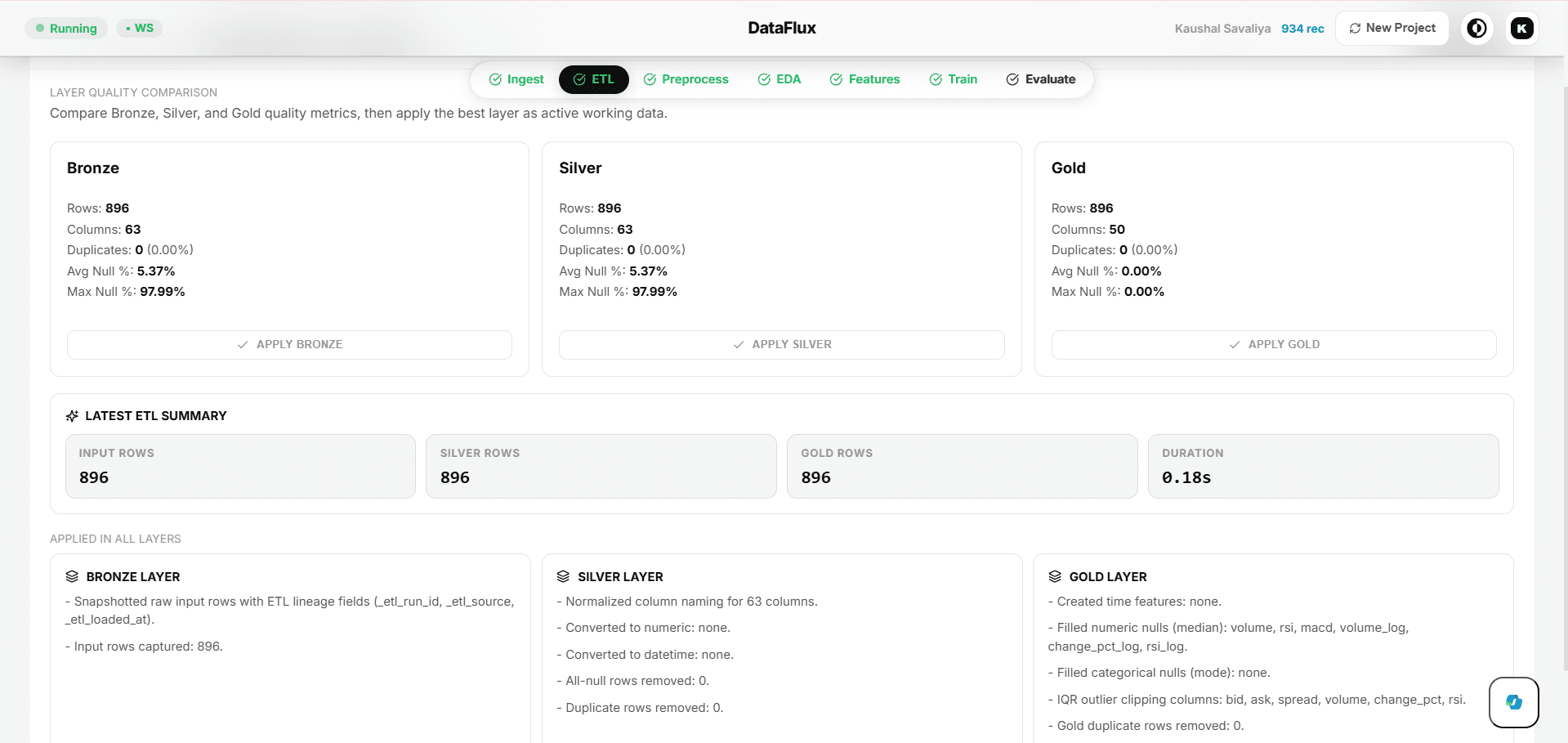Click the 934 rec counter link
Viewport: 1568px width, 743px height.
[1302, 28]
